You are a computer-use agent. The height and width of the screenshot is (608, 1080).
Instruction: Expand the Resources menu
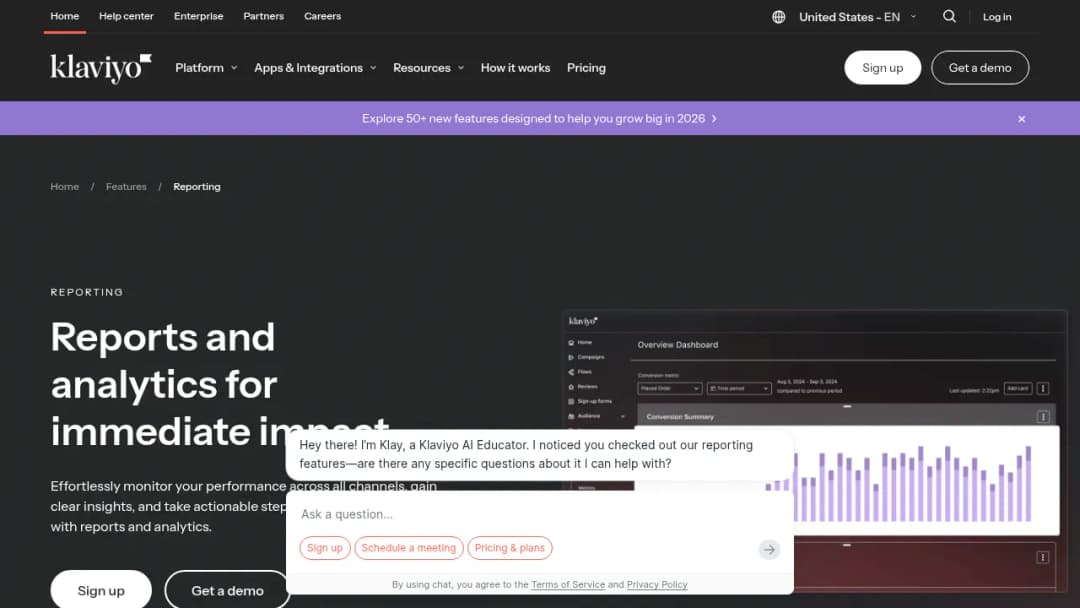click(428, 68)
